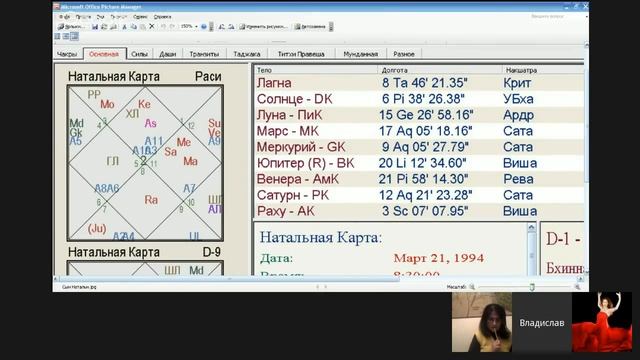This screenshot has width=640, height=360.
Task: Select the Луна - ПиК row
Action: (x=419, y=115)
